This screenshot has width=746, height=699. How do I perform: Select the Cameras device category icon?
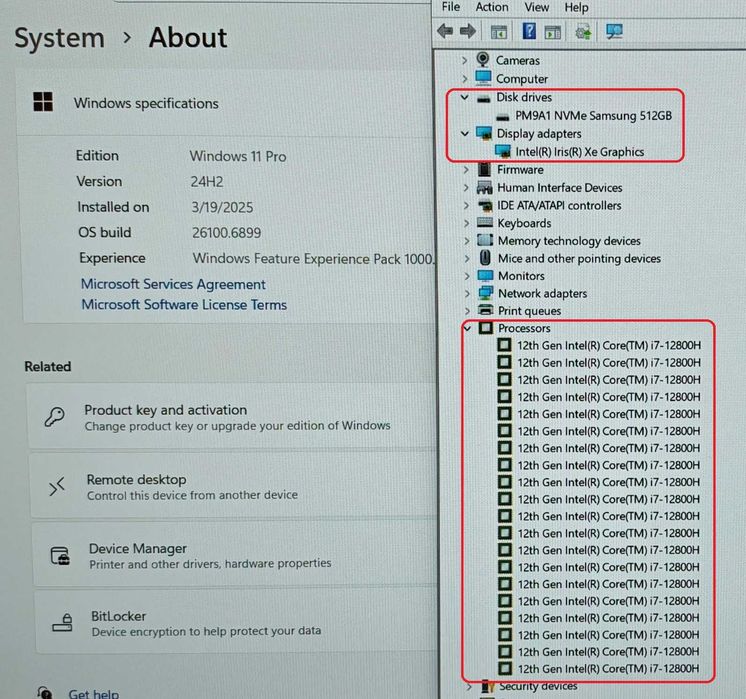[x=483, y=59]
